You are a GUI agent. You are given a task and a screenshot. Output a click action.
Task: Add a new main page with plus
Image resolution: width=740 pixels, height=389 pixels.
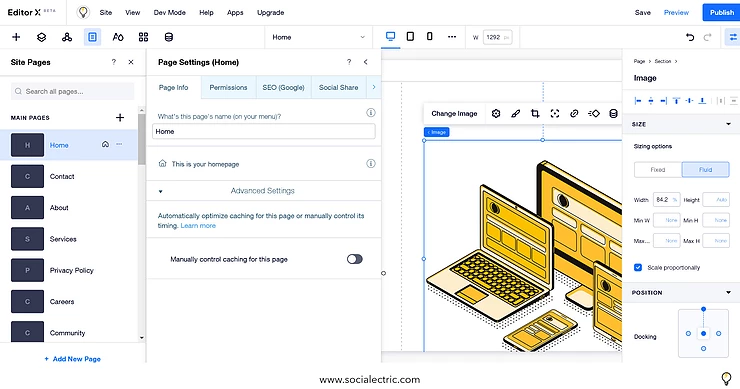(120, 118)
